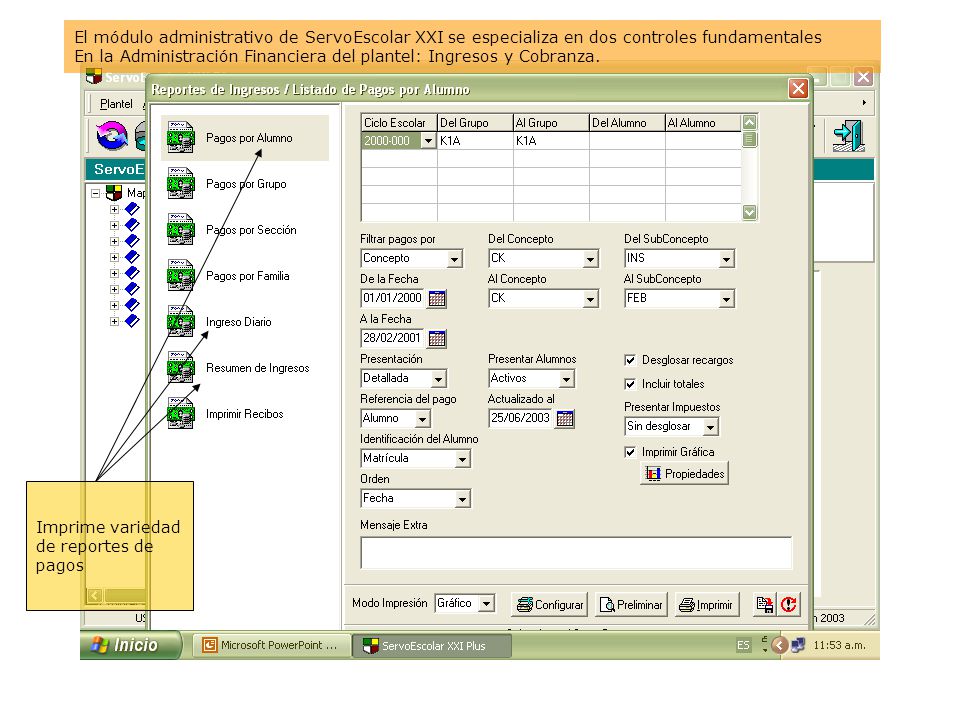Screen dimensions: 960x720
Task: Click the tray arrow icon to show hidden icons
Action: point(779,645)
